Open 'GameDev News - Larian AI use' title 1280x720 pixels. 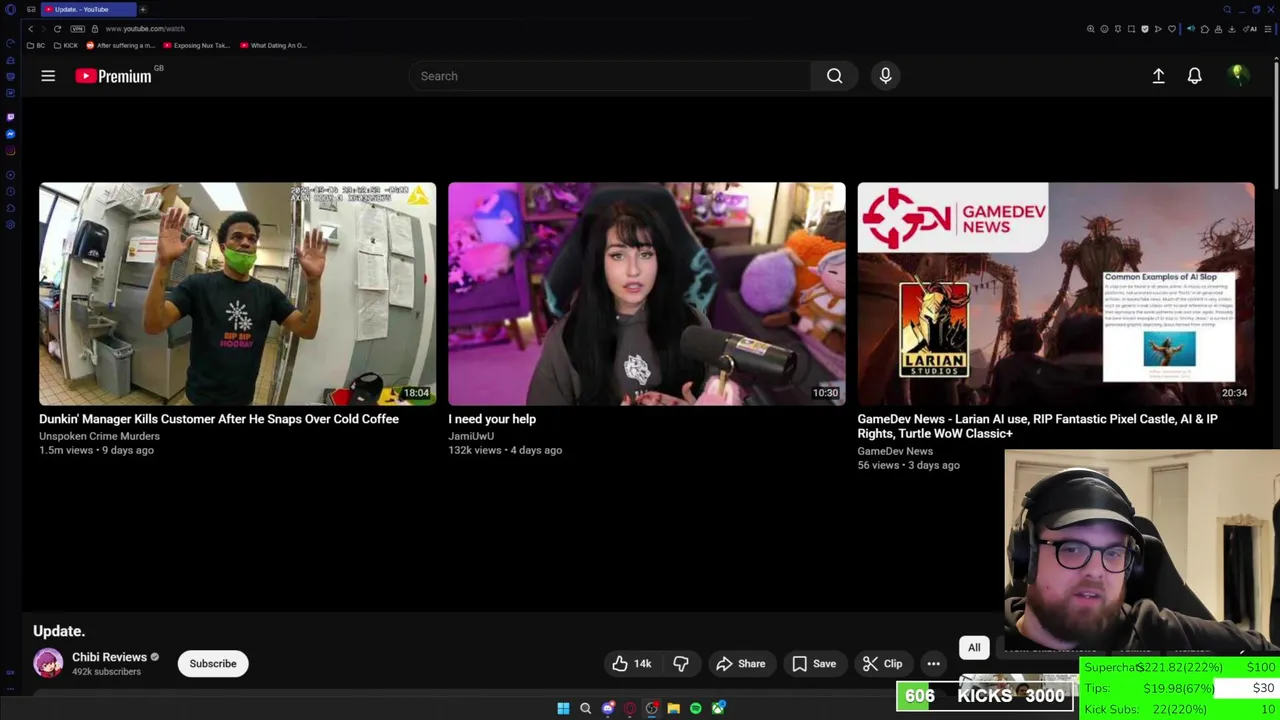1037,426
